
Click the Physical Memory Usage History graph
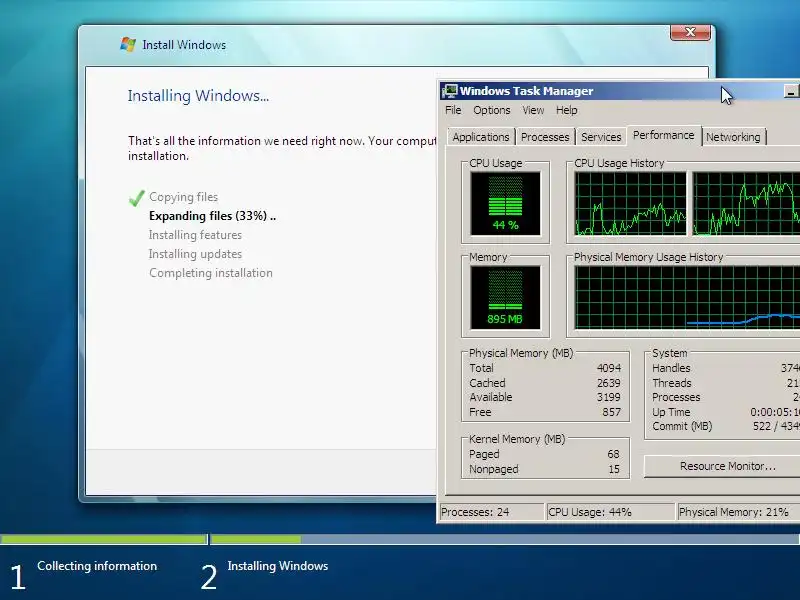click(x=687, y=297)
